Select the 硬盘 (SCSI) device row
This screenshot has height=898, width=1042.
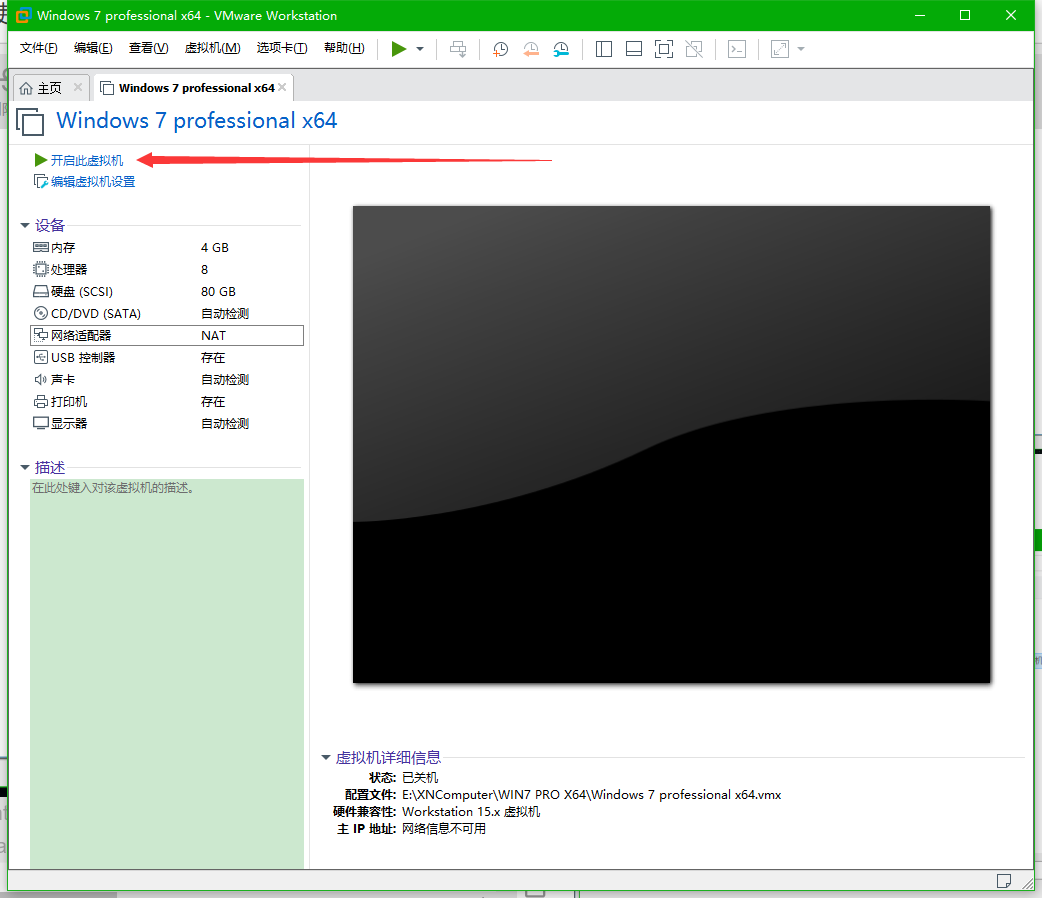tap(167, 291)
